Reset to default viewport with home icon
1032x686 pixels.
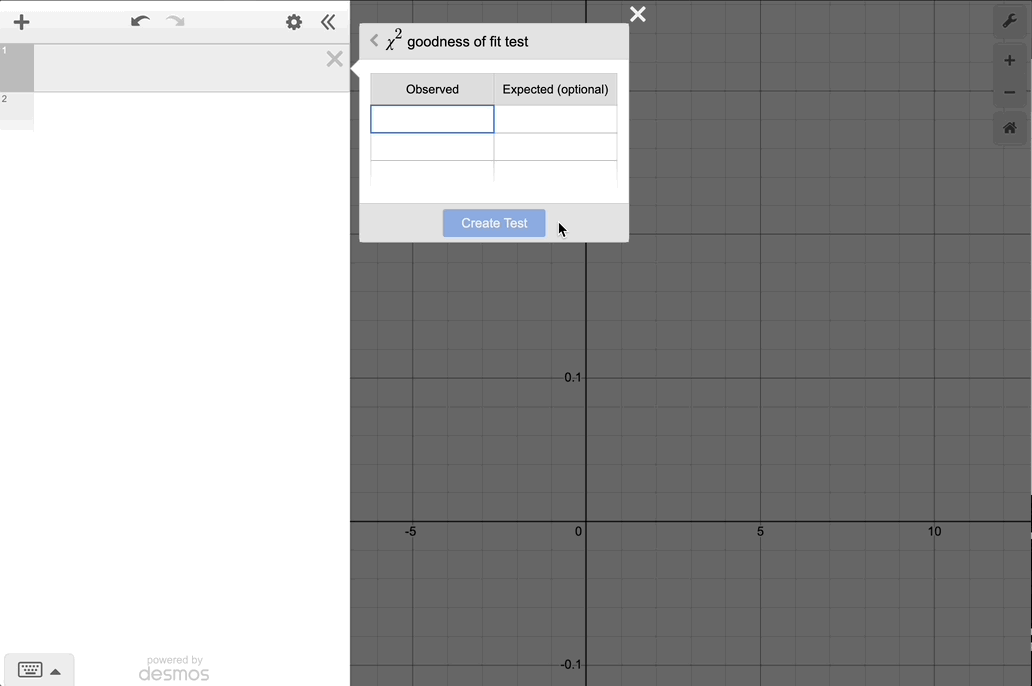[1009, 128]
